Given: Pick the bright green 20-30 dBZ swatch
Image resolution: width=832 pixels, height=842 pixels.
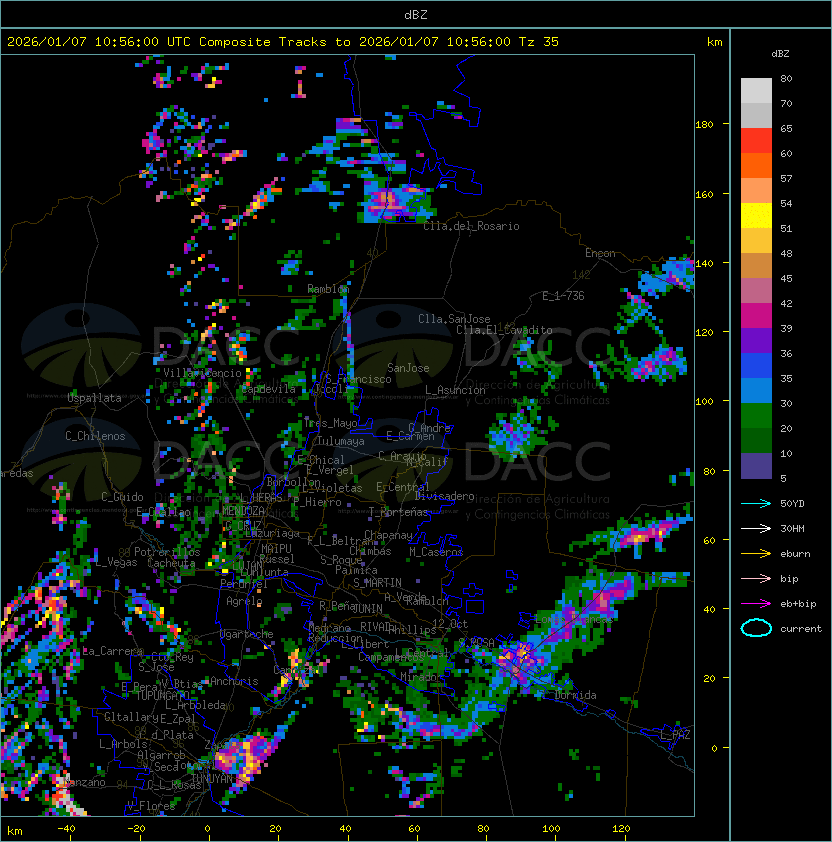Looking at the screenshot, I should 756,416.
